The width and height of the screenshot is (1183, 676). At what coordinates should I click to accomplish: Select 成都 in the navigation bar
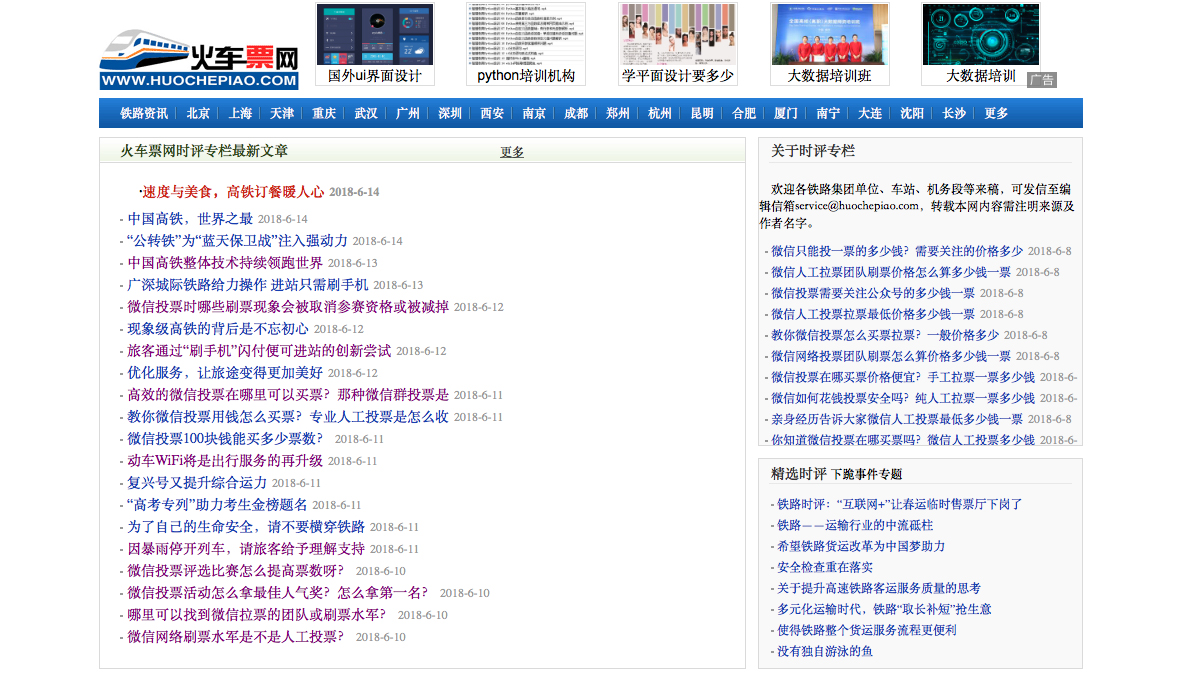576,113
